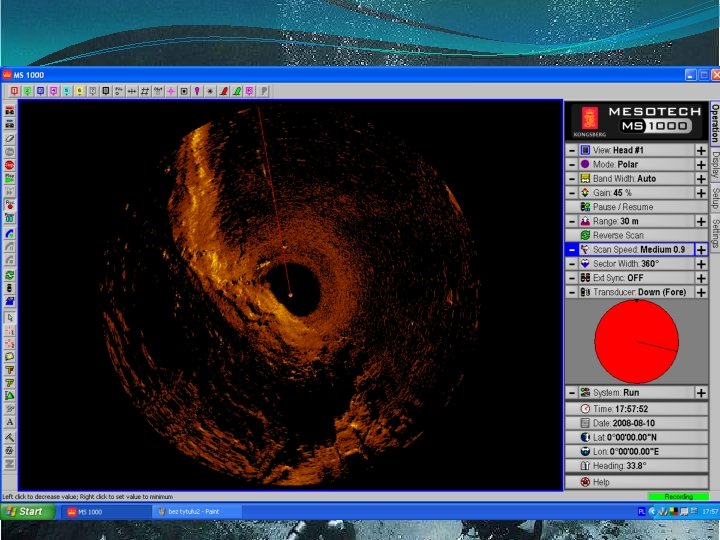Decrease Range value with minus button
The image size is (720, 540).
click(x=572, y=221)
